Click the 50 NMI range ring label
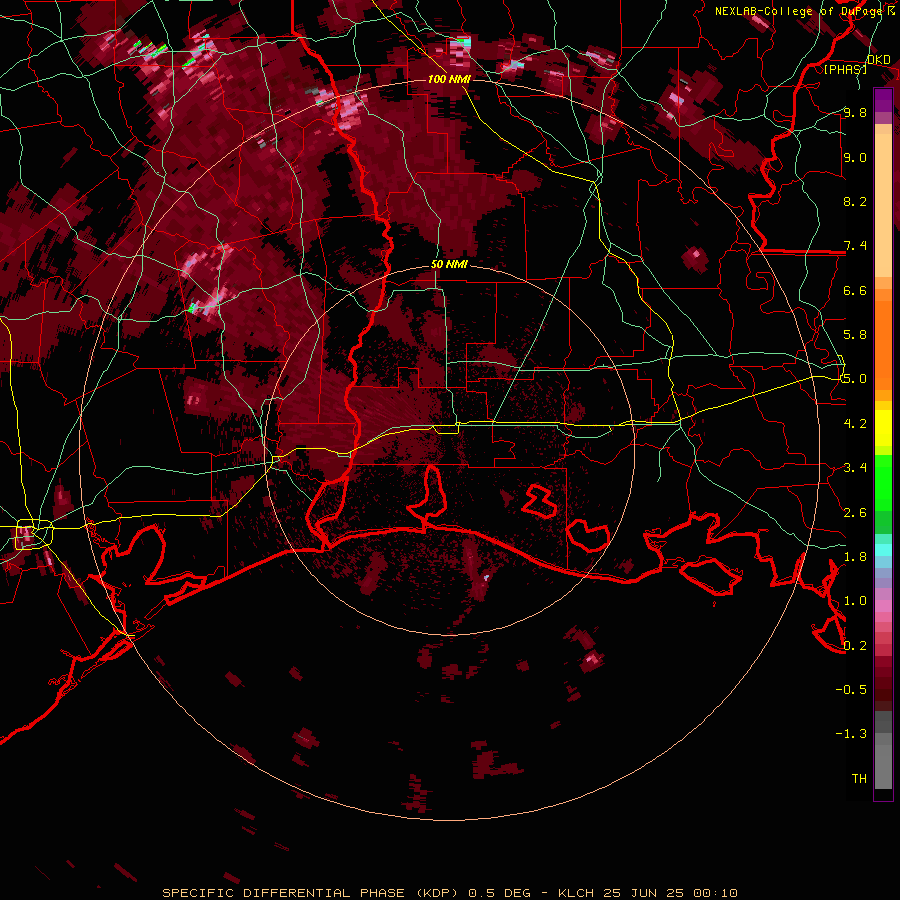 [x=449, y=264]
